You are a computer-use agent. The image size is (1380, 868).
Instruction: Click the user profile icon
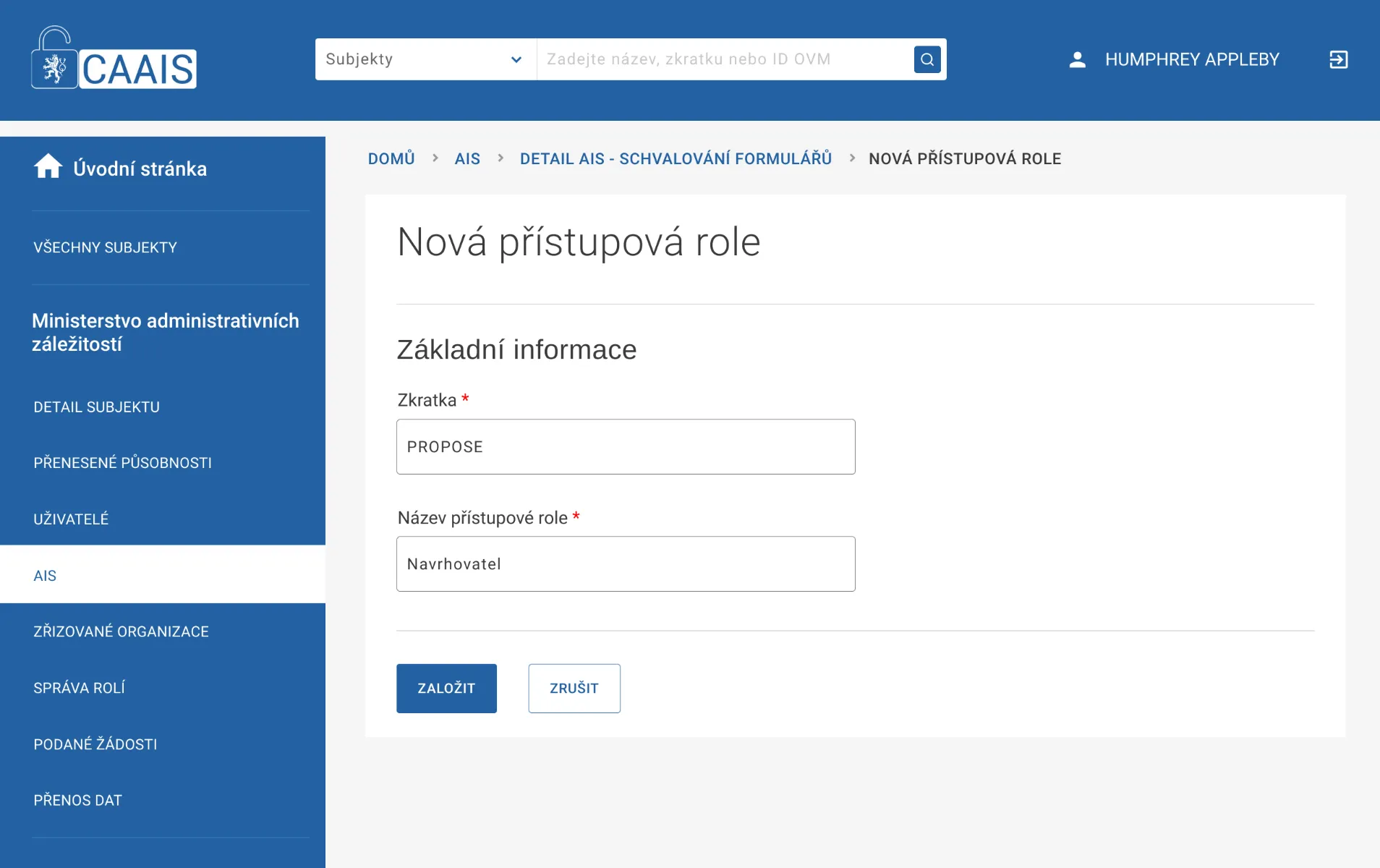[x=1077, y=59]
